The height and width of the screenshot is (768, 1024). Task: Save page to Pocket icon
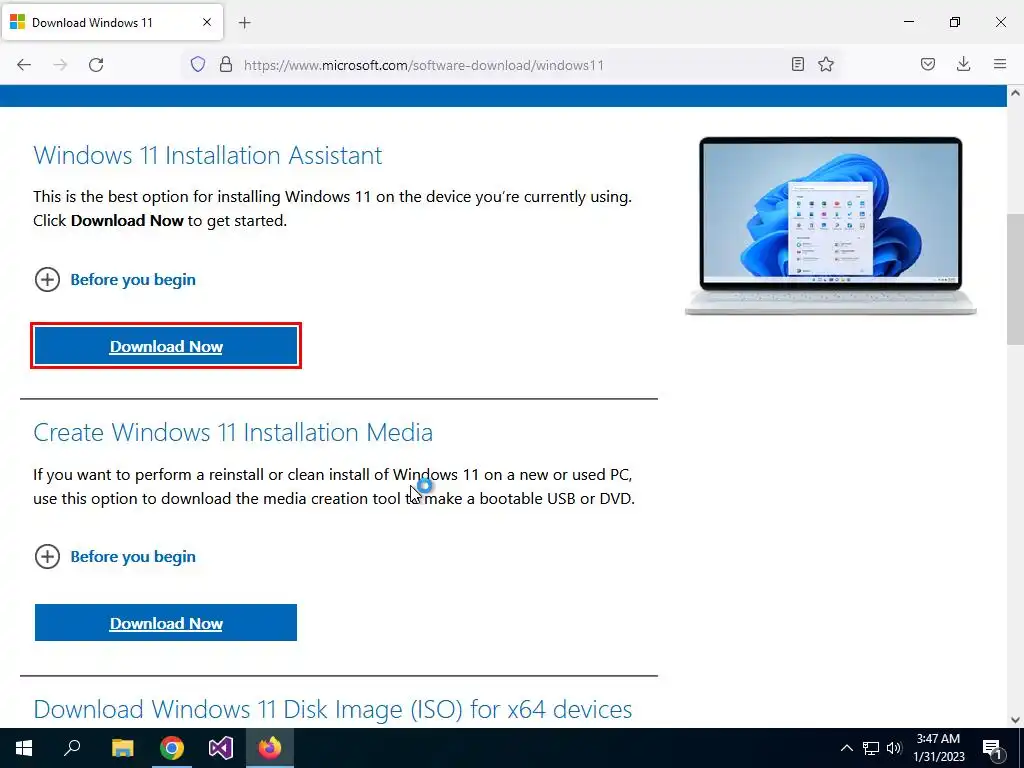928,64
